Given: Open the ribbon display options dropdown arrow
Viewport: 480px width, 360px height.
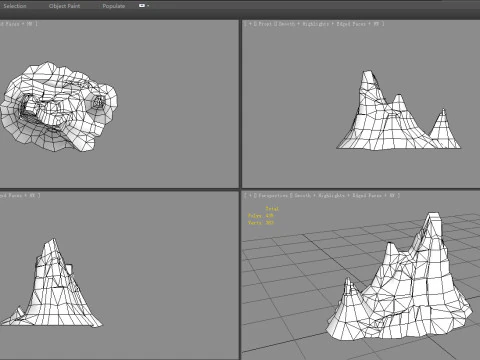Looking at the screenshot, I should pyautogui.click(x=148, y=6).
